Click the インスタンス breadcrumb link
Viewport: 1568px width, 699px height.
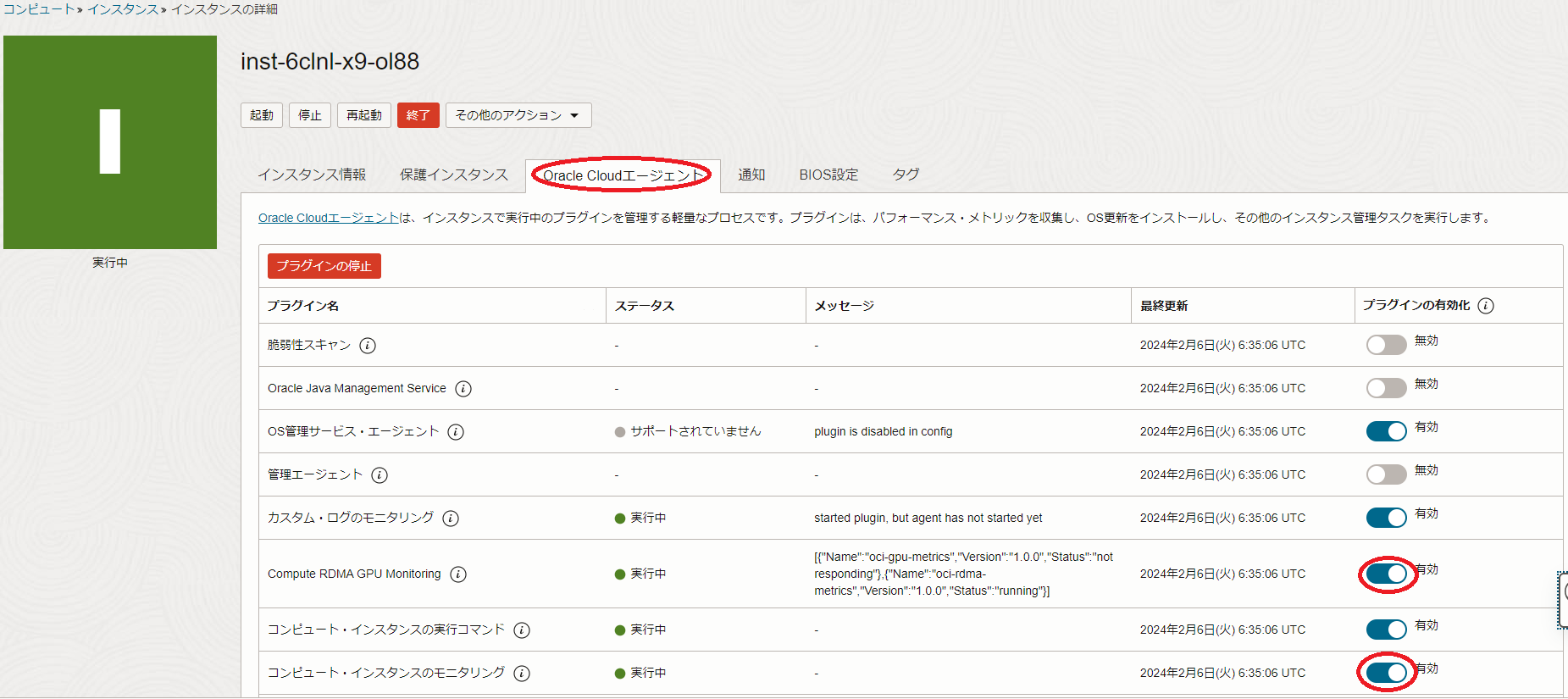click(x=123, y=9)
